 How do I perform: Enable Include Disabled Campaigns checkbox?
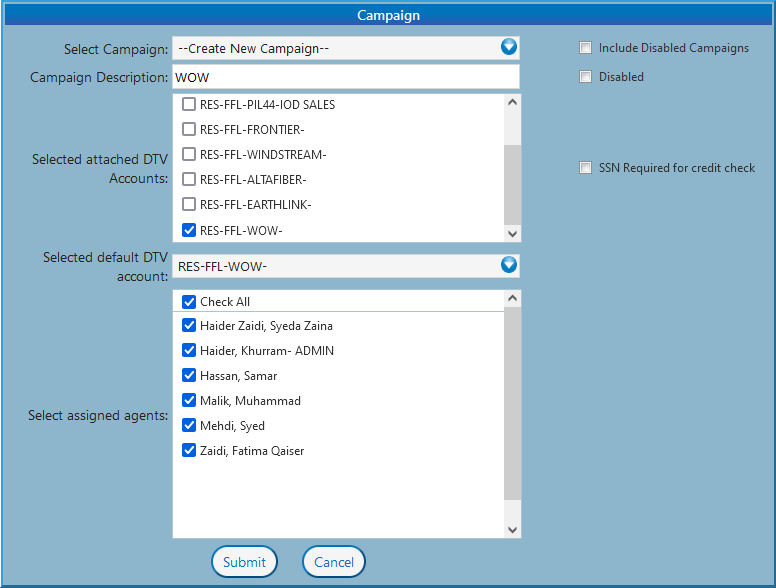586,48
